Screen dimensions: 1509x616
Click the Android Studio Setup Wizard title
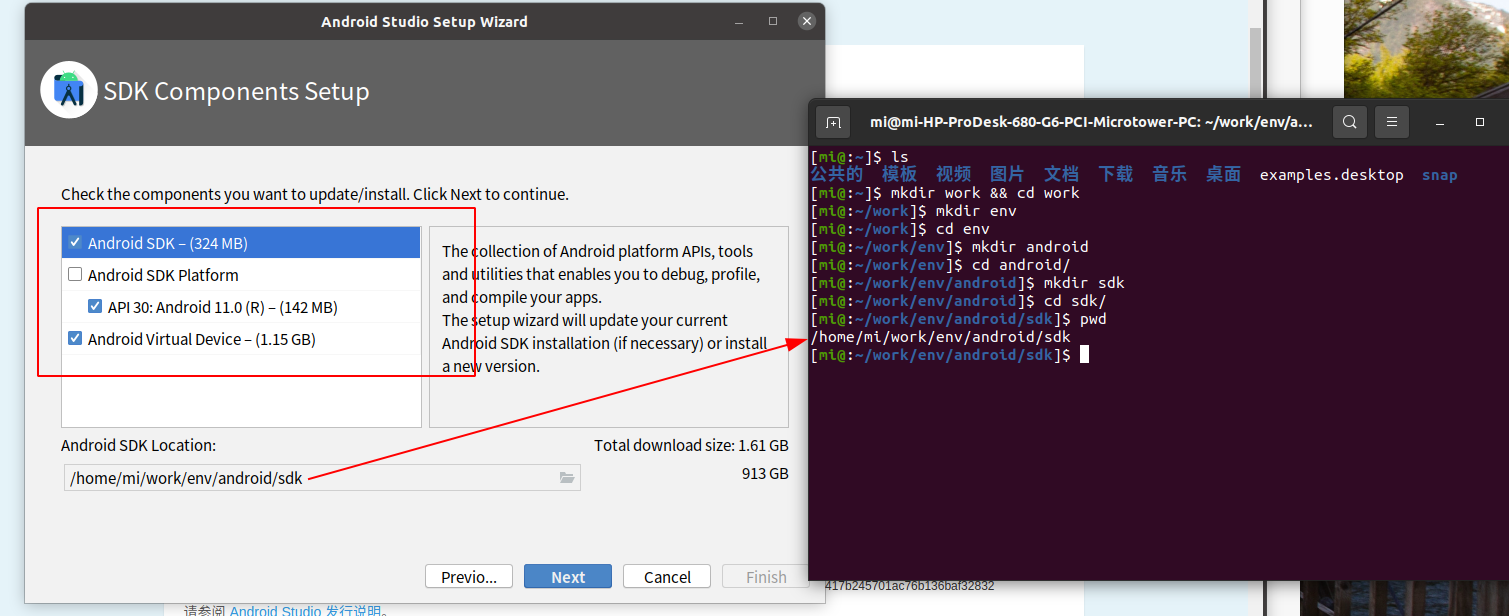pyautogui.click(x=424, y=21)
